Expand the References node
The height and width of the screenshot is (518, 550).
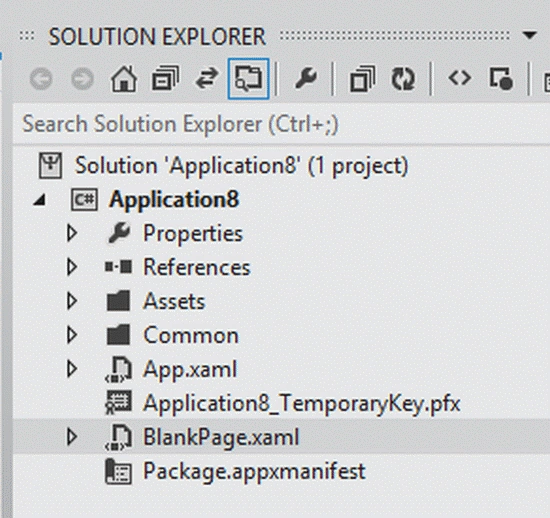pos(72,267)
